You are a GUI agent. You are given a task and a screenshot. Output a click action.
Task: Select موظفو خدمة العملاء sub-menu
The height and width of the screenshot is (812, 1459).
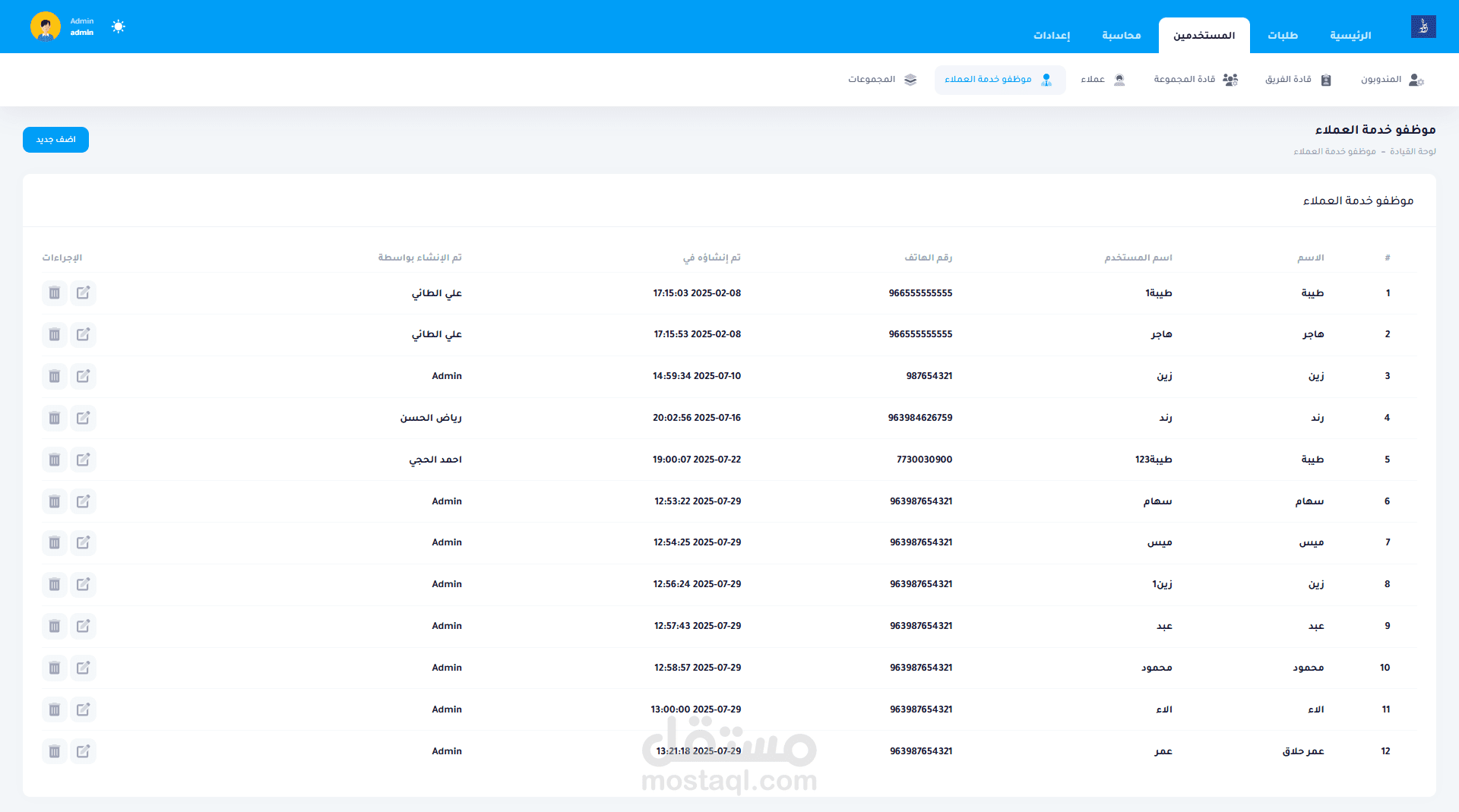pos(1000,80)
